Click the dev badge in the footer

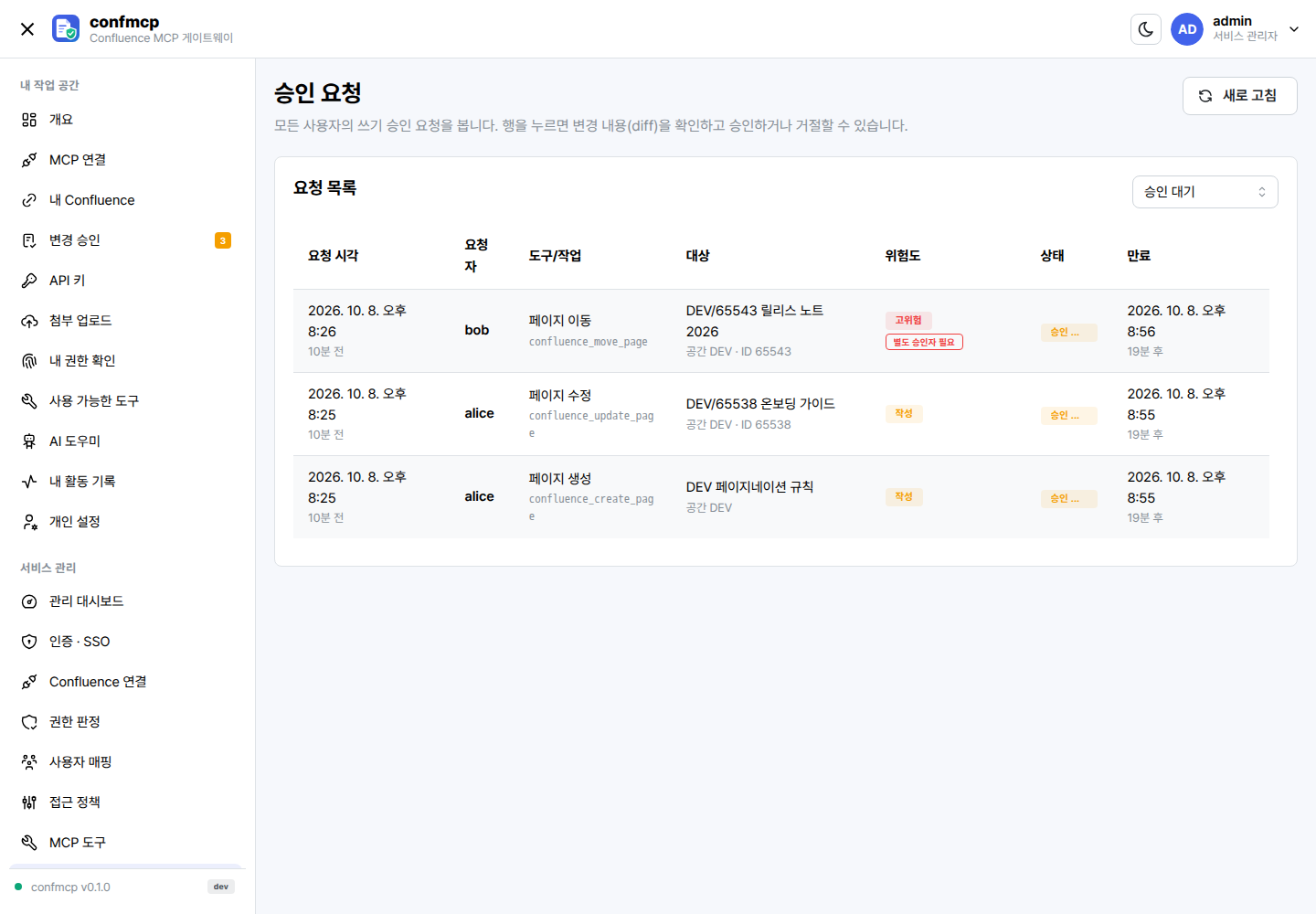(x=221, y=887)
